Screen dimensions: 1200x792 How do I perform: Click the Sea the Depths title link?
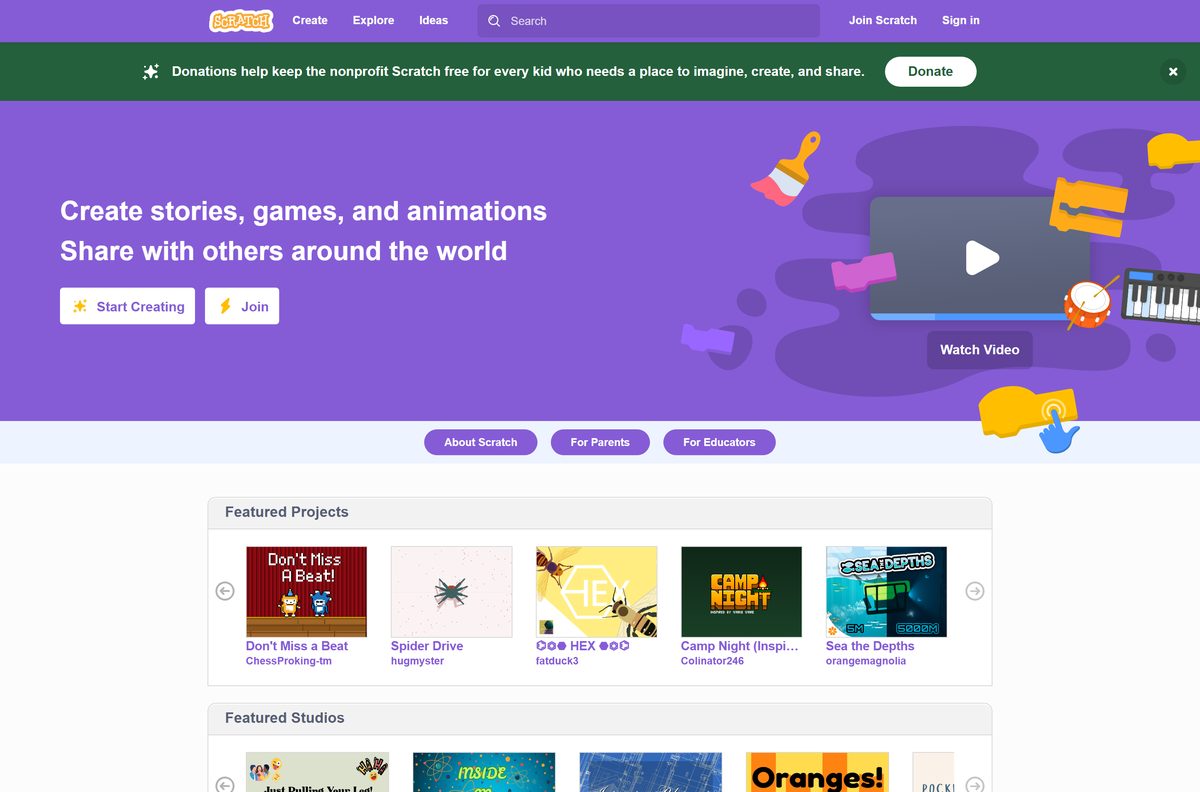pos(870,646)
